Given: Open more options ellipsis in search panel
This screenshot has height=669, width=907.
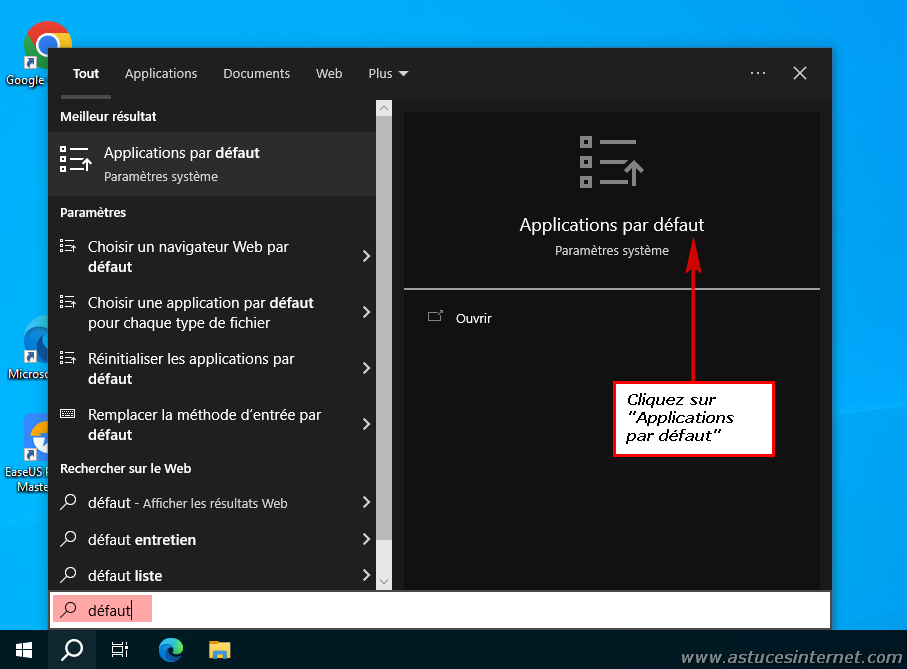Looking at the screenshot, I should pos(758,73).
